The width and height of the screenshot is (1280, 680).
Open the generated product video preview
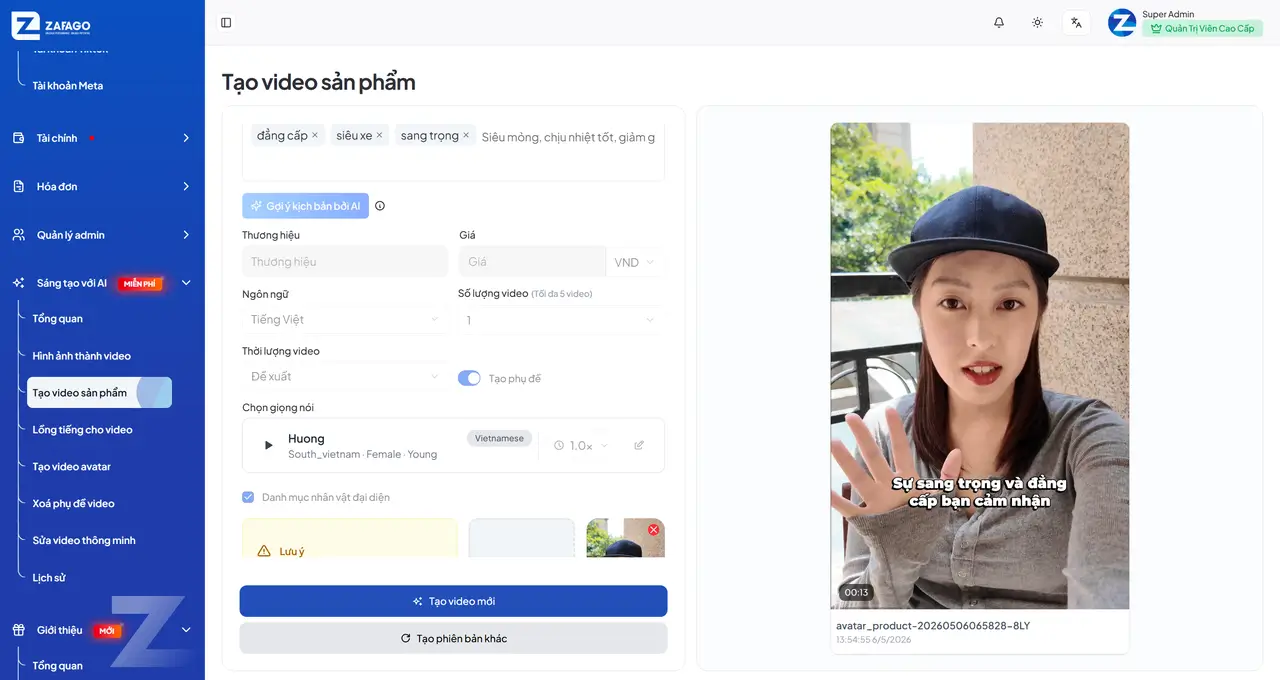[x=980, y=366]
